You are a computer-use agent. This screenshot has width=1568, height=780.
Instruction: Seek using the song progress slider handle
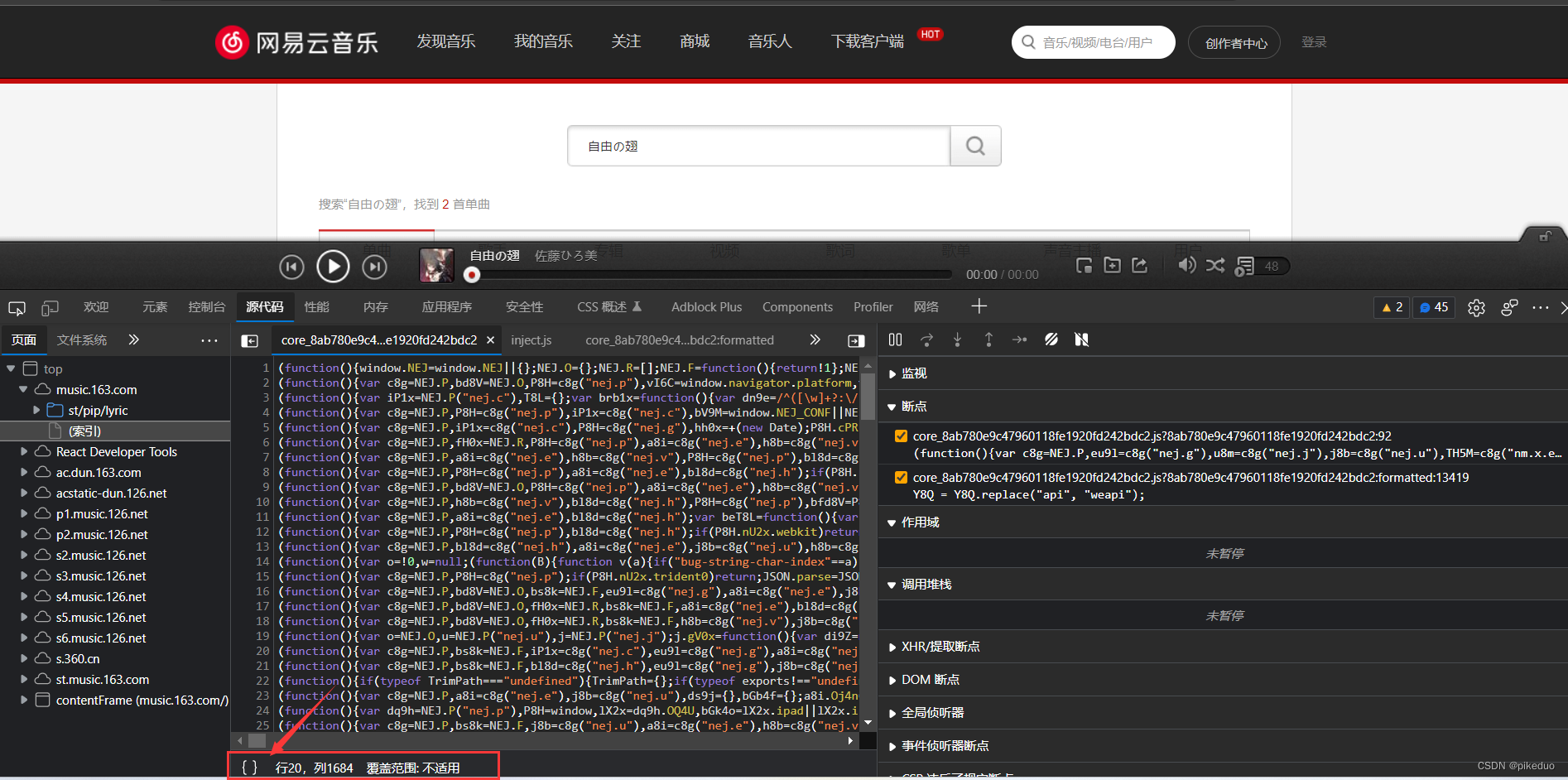coord(472,274)
